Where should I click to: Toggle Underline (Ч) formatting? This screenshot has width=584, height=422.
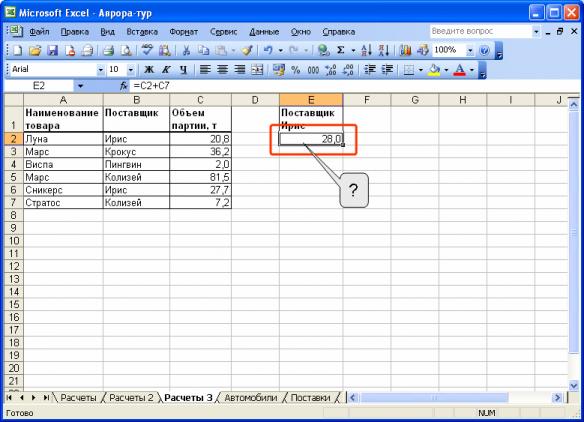183,70
